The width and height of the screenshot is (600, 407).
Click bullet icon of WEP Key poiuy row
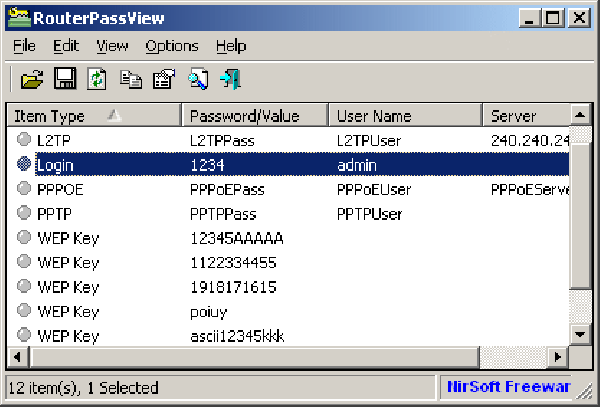coord(24,310)
